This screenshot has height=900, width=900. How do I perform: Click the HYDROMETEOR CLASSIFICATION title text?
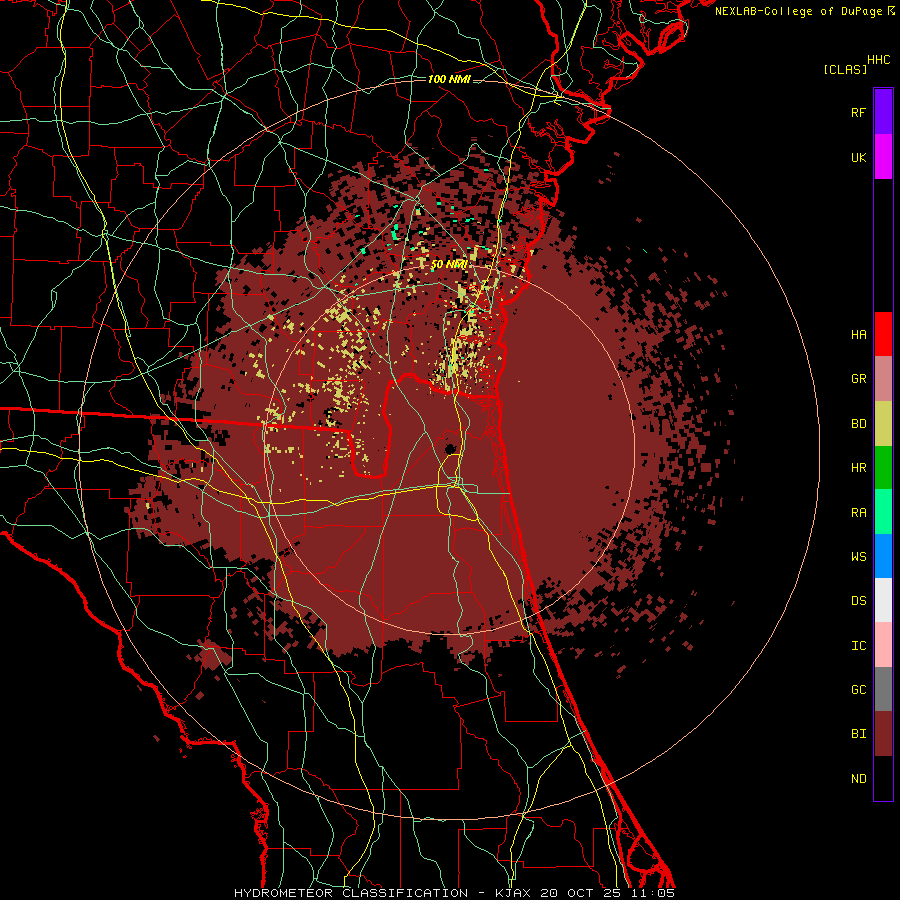click(351, 893)
